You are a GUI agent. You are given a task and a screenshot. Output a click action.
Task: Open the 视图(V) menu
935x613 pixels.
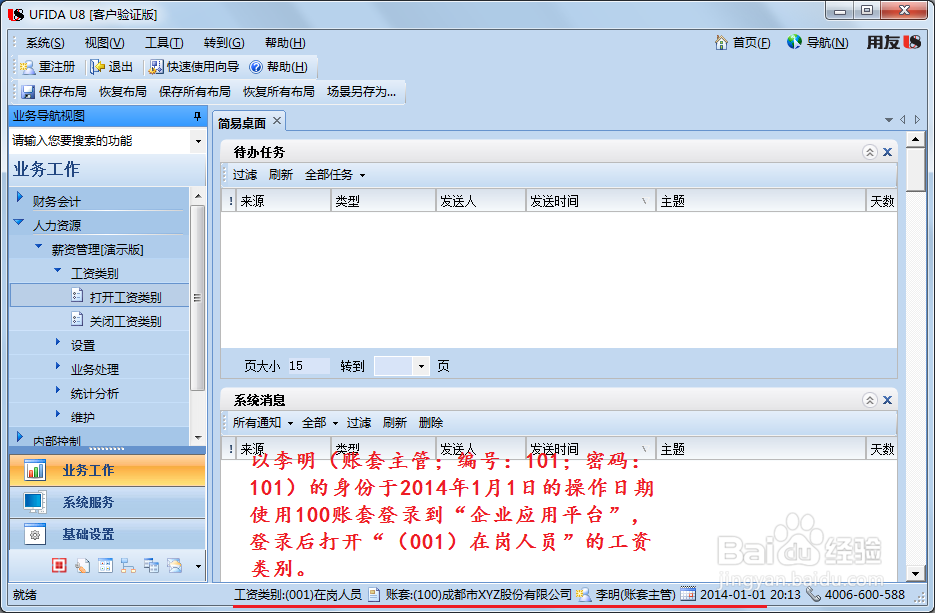click(x=104, y=43)
